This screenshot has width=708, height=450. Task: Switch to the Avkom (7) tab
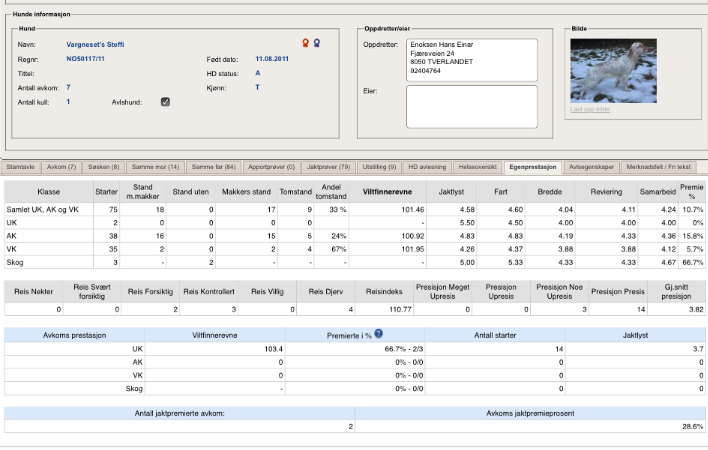click(x=62, y=166)
